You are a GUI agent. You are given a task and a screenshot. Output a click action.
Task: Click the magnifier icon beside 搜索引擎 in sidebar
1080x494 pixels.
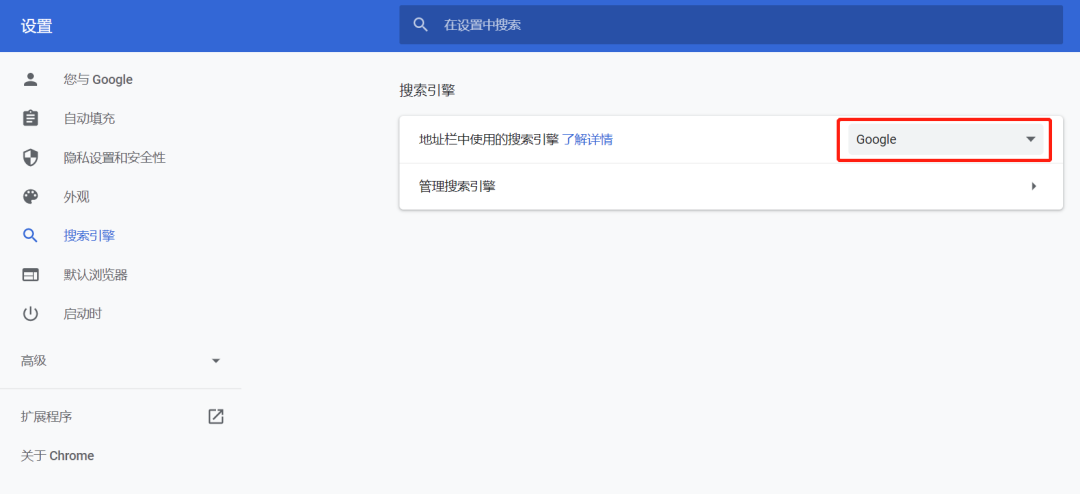pyautogui.click(x=30, y=236)
